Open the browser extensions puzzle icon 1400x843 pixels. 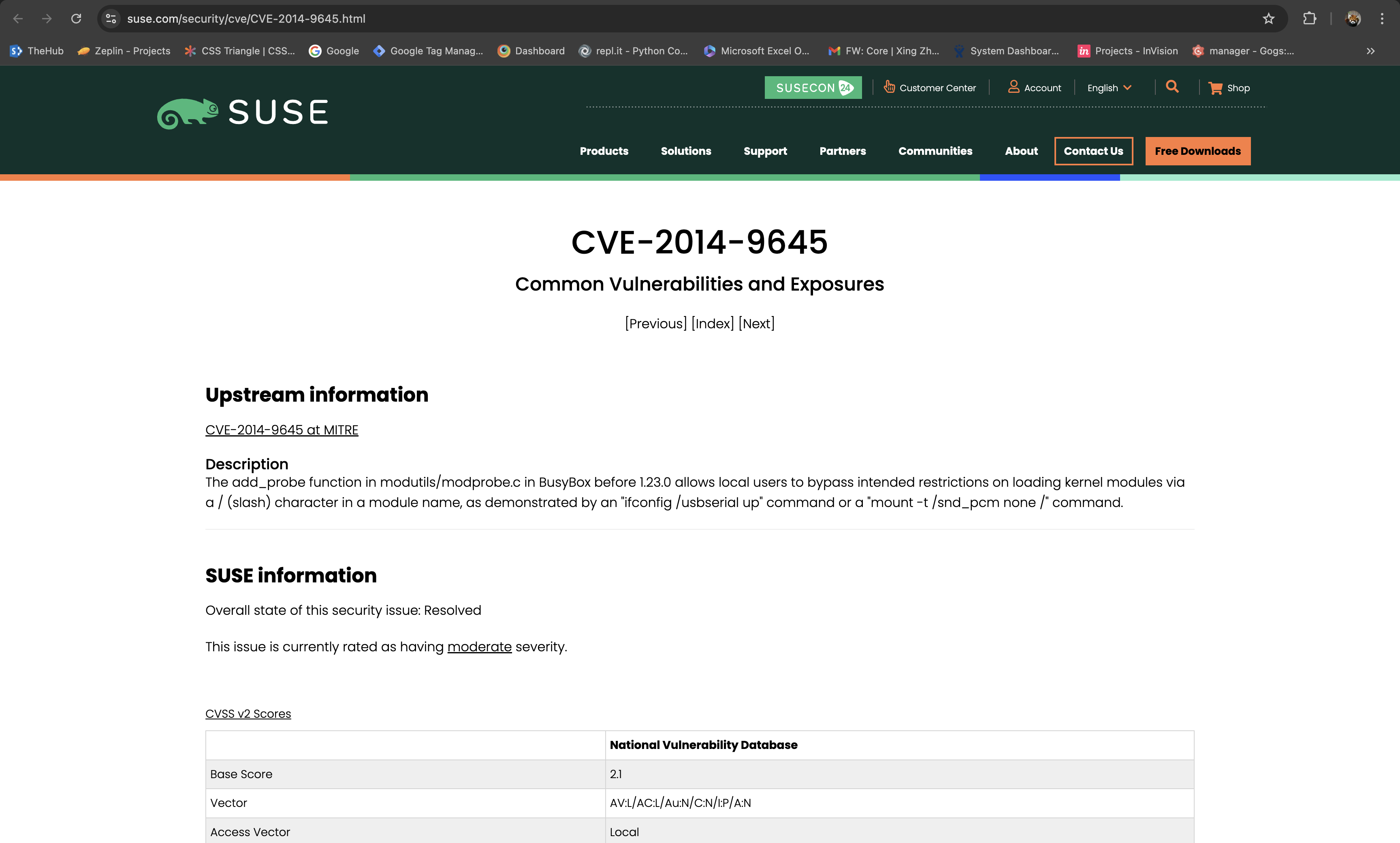[1309, 19]
